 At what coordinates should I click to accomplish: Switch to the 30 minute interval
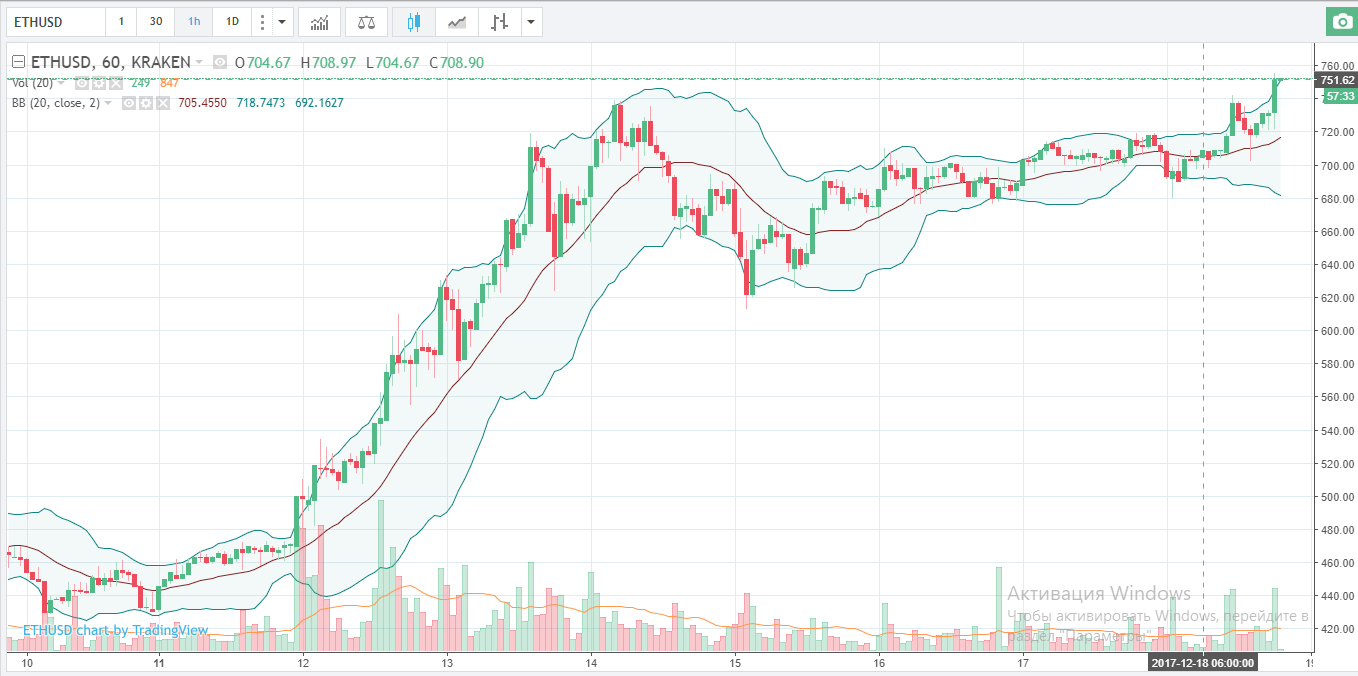[155, 21]
